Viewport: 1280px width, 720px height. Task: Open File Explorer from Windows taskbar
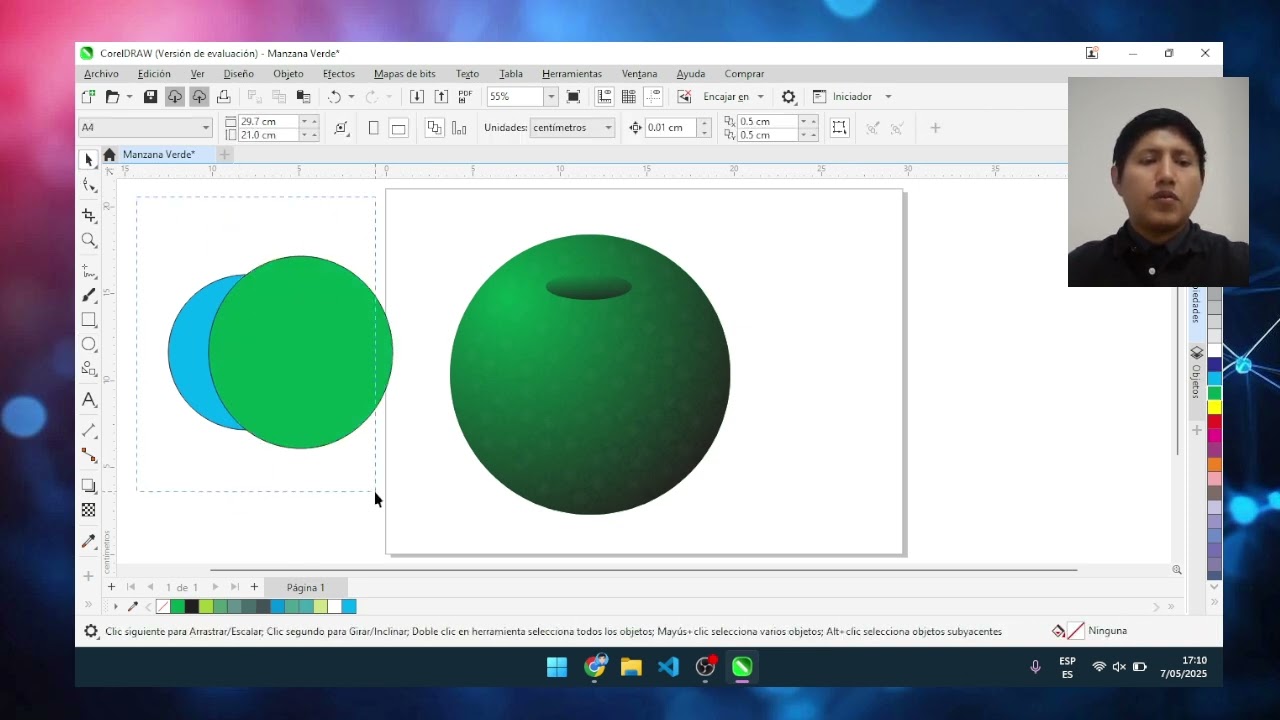pyautogui.click(x=631, y=667)
